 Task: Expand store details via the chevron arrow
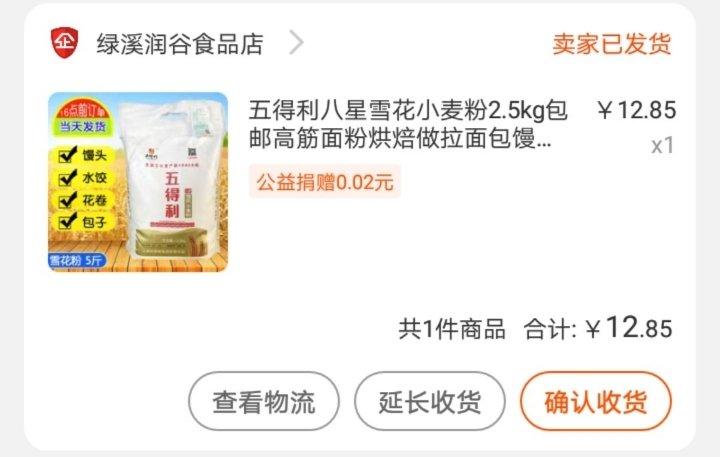(x=297, y=43)
